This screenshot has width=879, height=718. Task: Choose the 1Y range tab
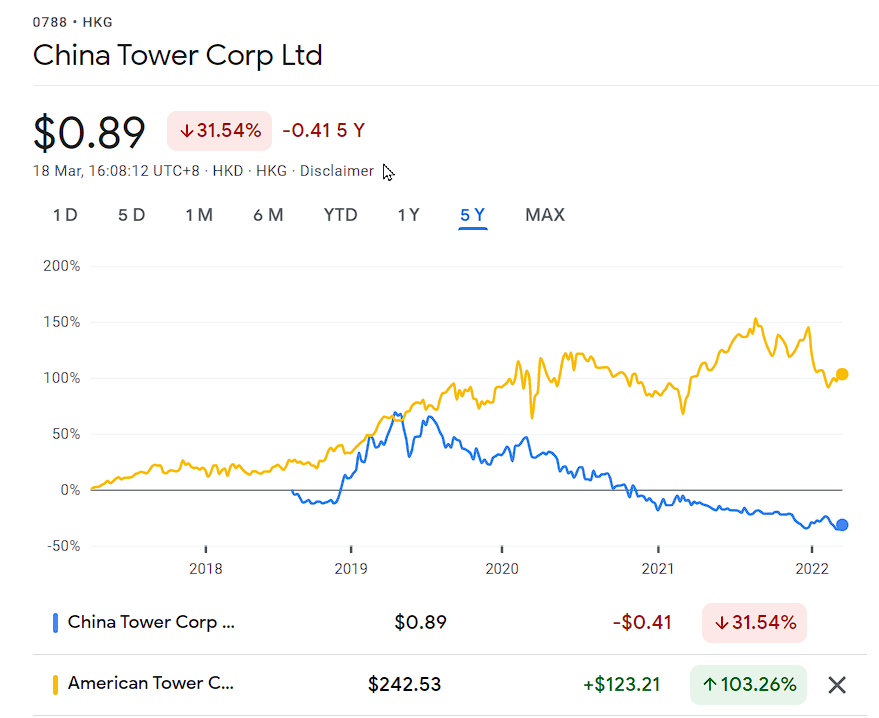[408, 215]
